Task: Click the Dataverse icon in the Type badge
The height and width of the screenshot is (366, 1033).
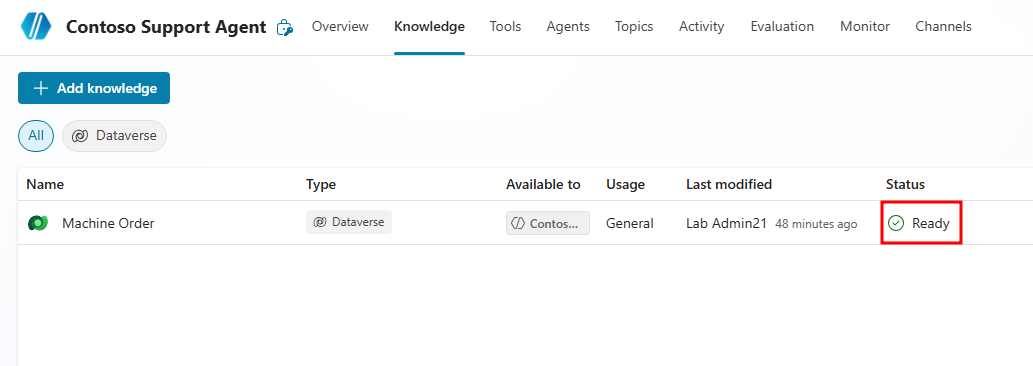Action: point(320,222)
